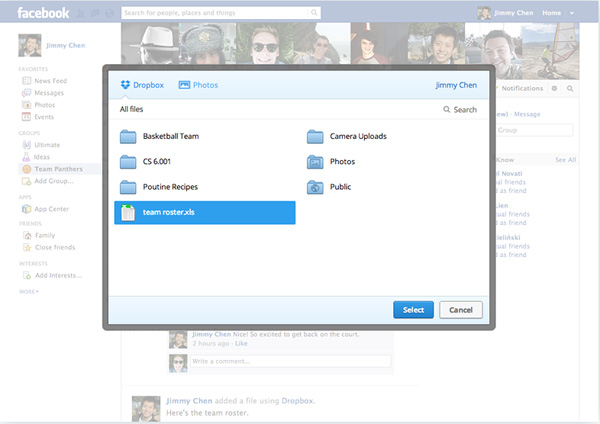Open the Dropbox tab in the chooser
The width and height of the screenshot is (600, 424).
click(142, 85)
